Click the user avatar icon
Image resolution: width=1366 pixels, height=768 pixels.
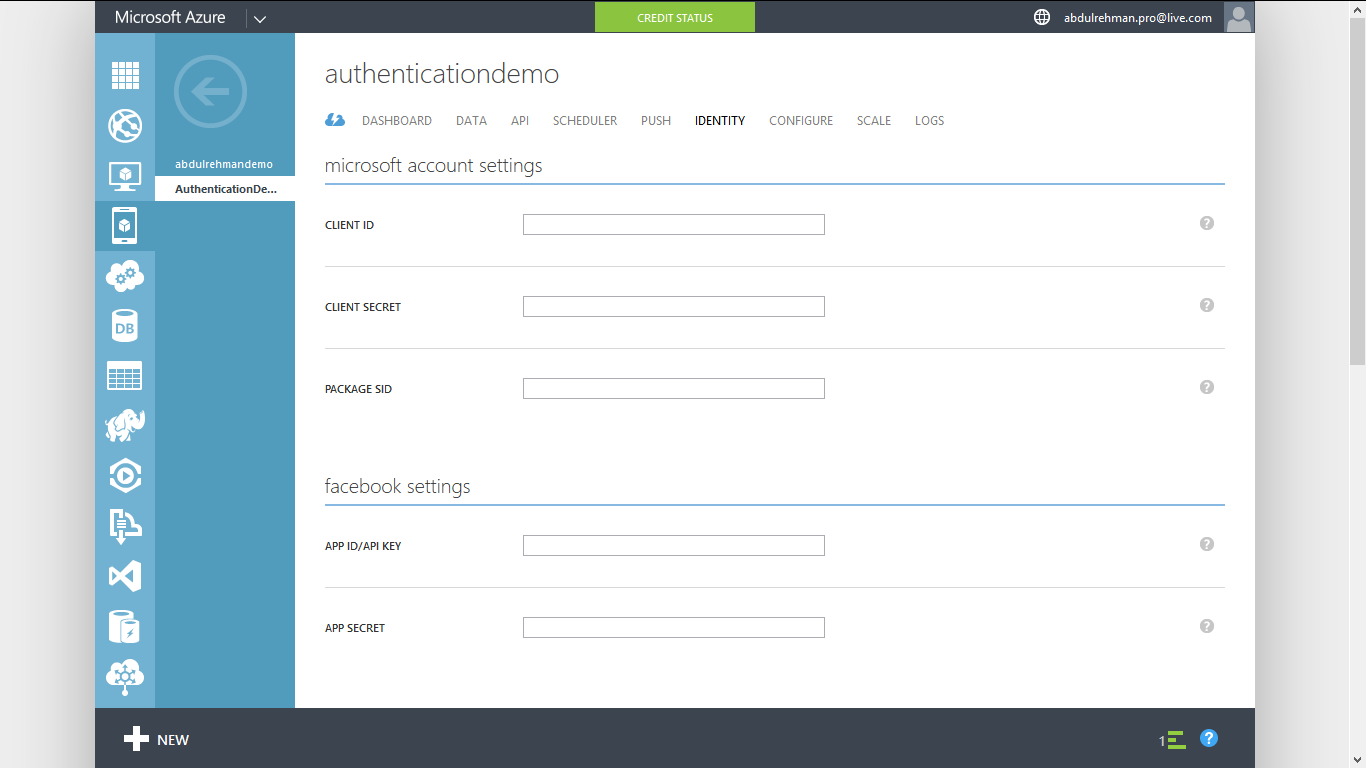1239,17
